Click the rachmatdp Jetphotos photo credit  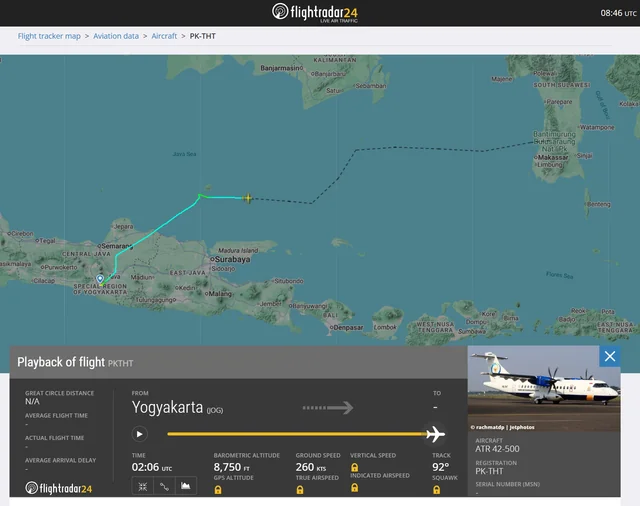point(502,427)
